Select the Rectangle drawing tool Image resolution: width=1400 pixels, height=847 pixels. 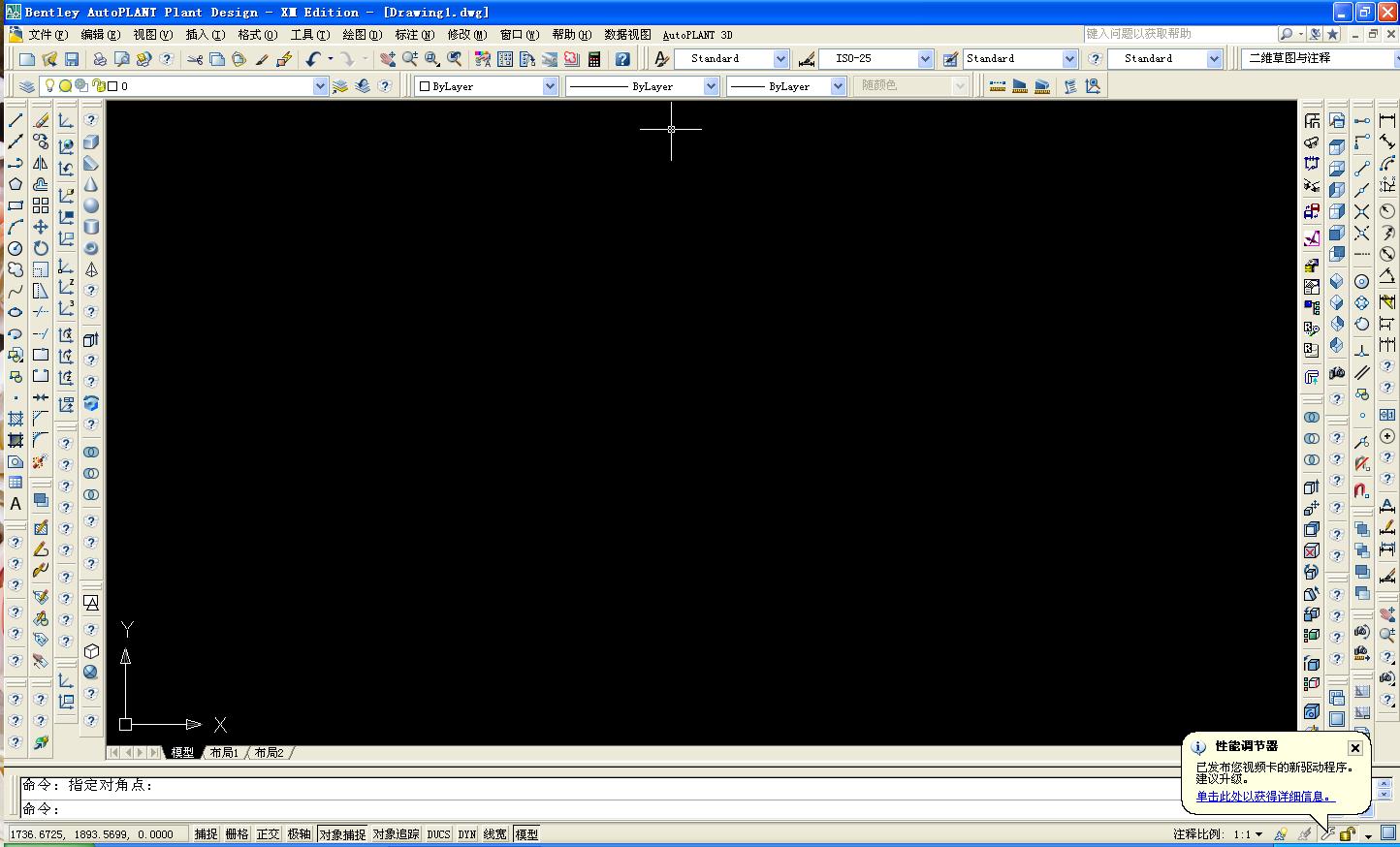[x=16, y=205]
